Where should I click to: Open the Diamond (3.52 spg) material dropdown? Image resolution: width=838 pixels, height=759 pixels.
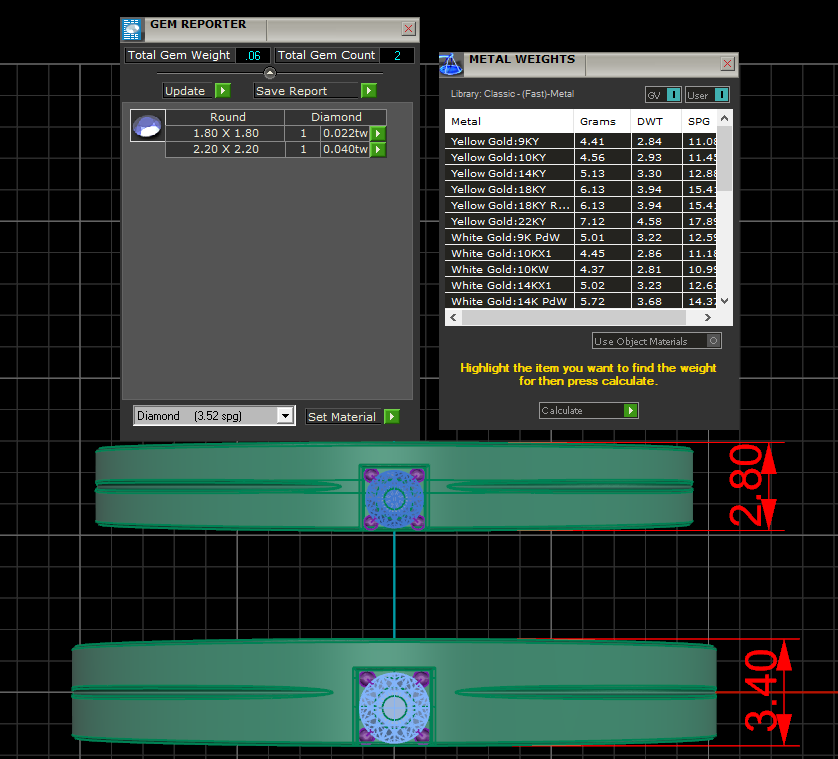[285, 416]
